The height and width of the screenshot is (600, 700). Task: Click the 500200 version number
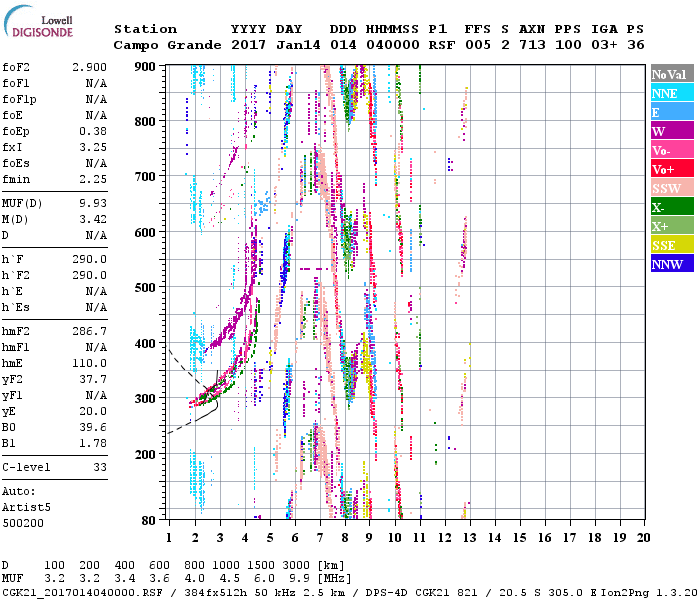[x=23, y=523]
